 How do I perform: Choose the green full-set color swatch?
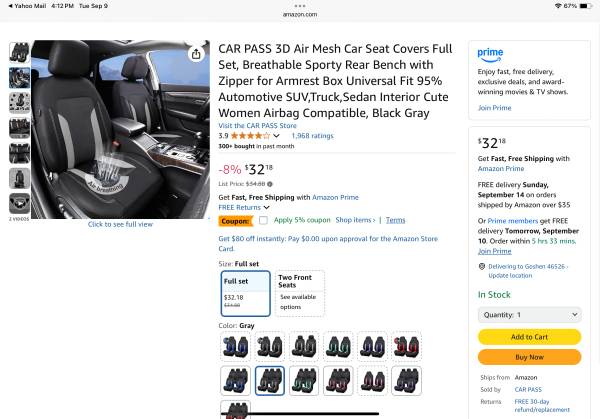[304, 381]
